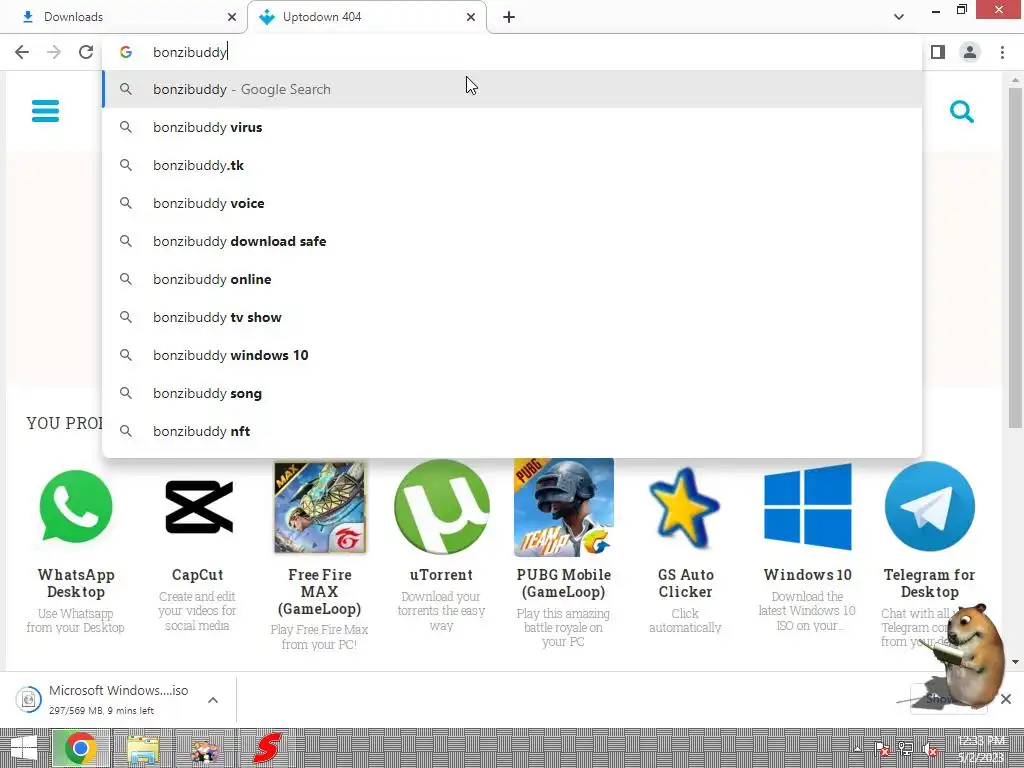1024x768 pixels.
Task: Open the 'Free Fire MAX (GameLoop)' title link
Action: (319, 592)
